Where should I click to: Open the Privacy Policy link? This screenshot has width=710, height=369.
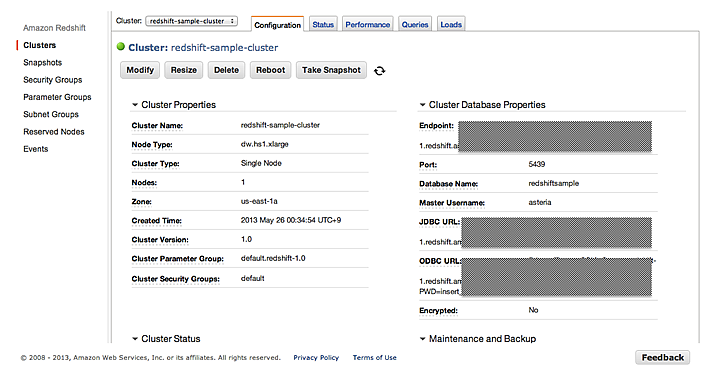(x=316, y=358)
